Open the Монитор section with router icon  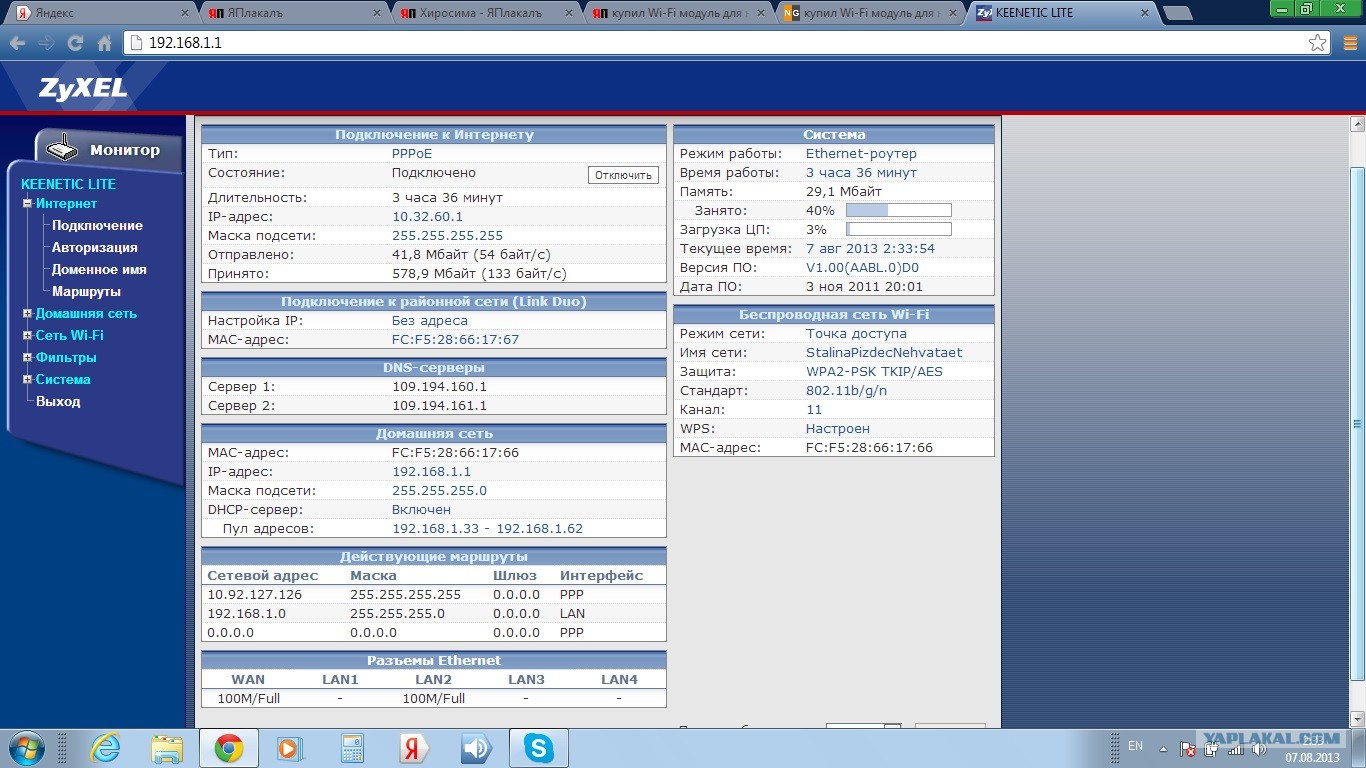coord(108,150)
